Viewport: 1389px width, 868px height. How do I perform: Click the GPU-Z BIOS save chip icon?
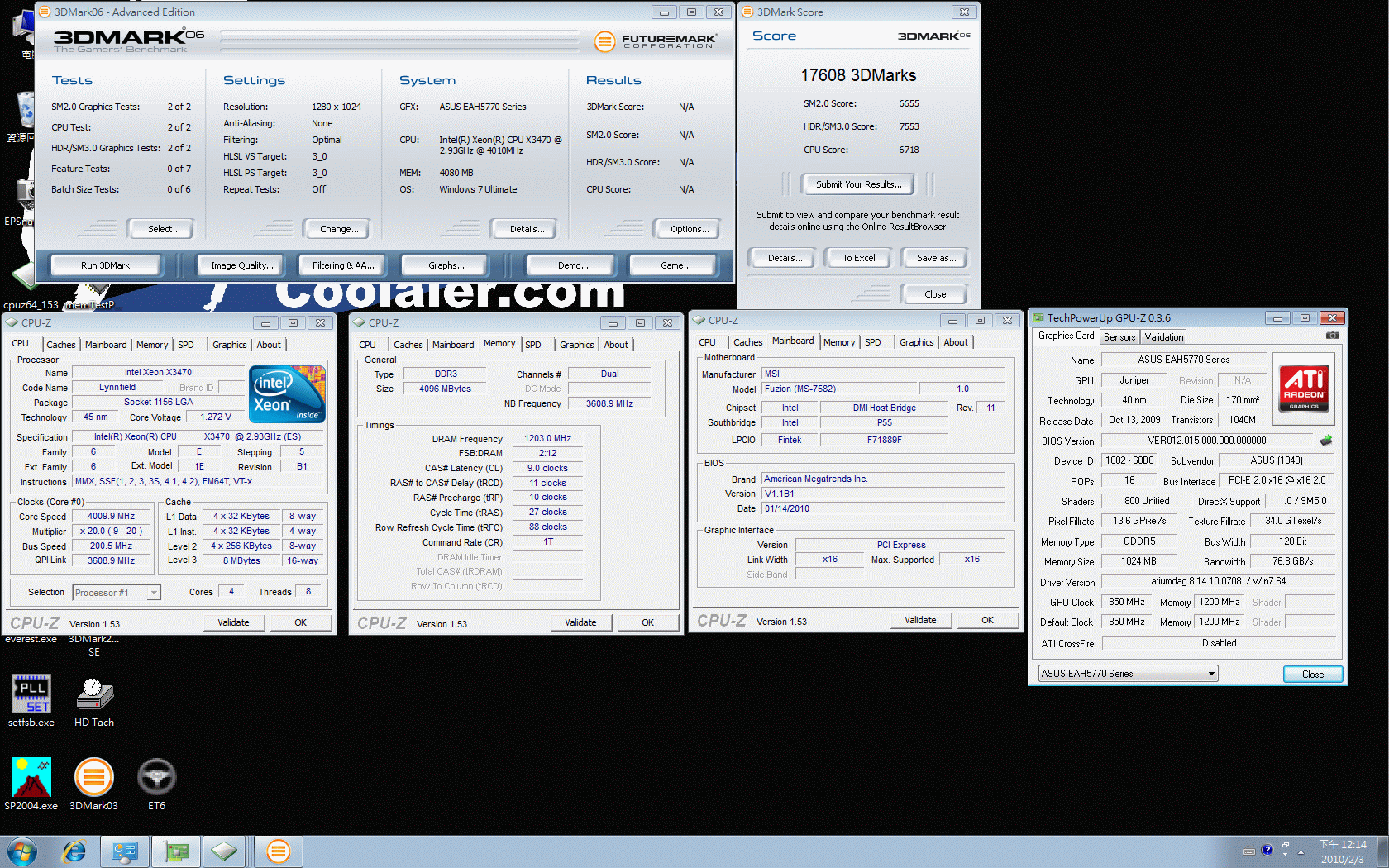[1326, 441]
